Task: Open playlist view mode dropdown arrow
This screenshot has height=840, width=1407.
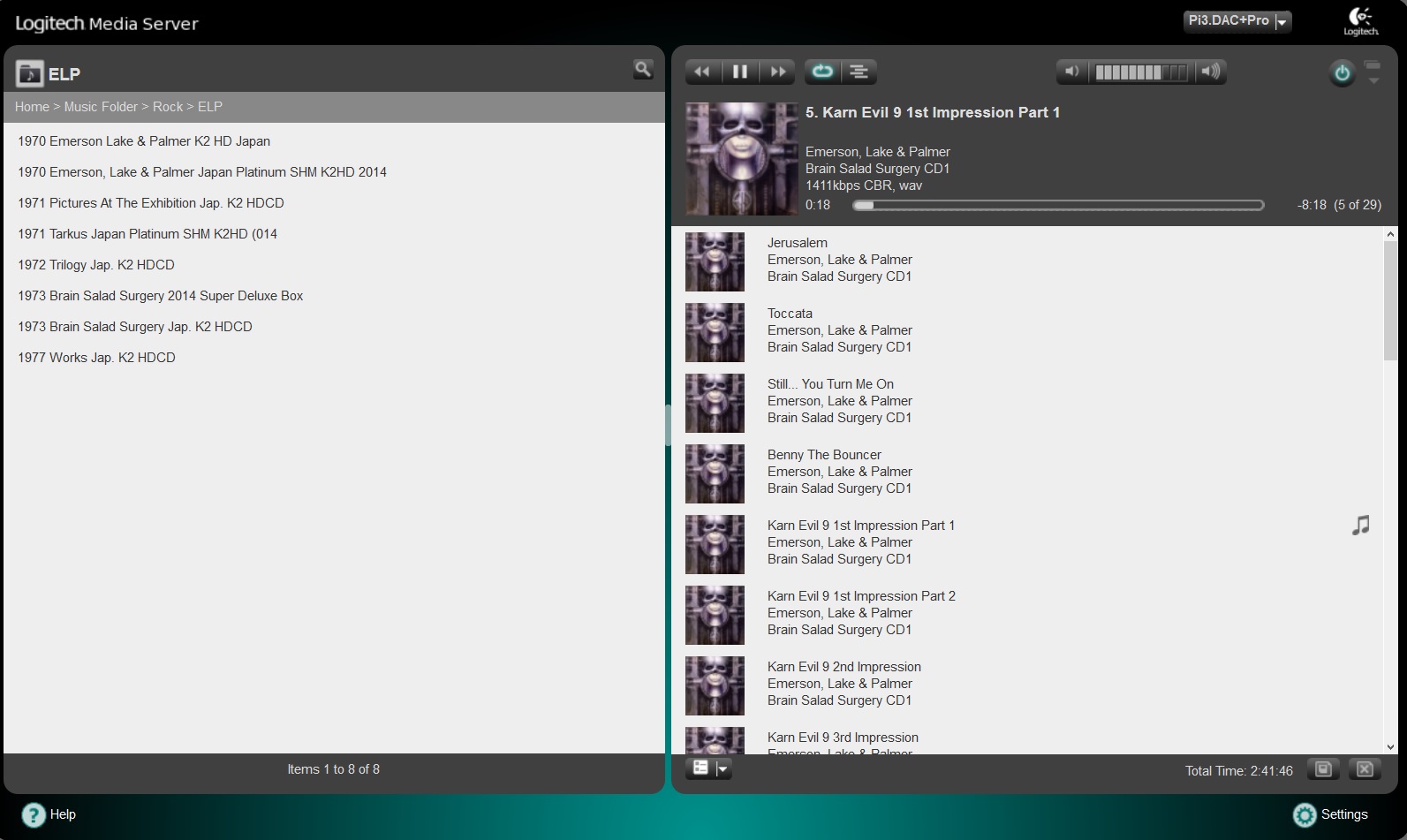Action: [x=722, y=768]
